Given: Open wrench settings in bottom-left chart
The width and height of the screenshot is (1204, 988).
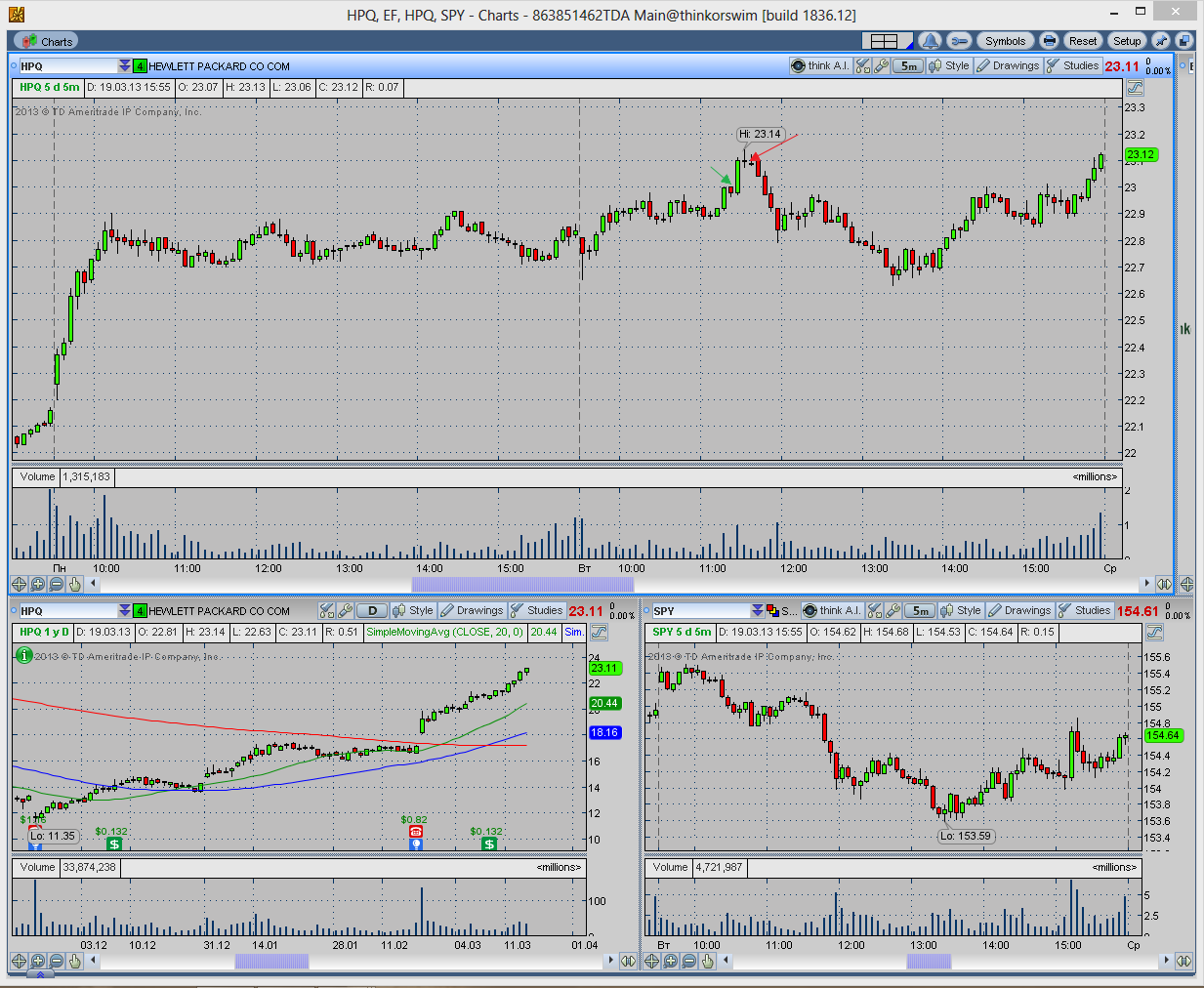Looking at the screenshot, I should point(345,610).
